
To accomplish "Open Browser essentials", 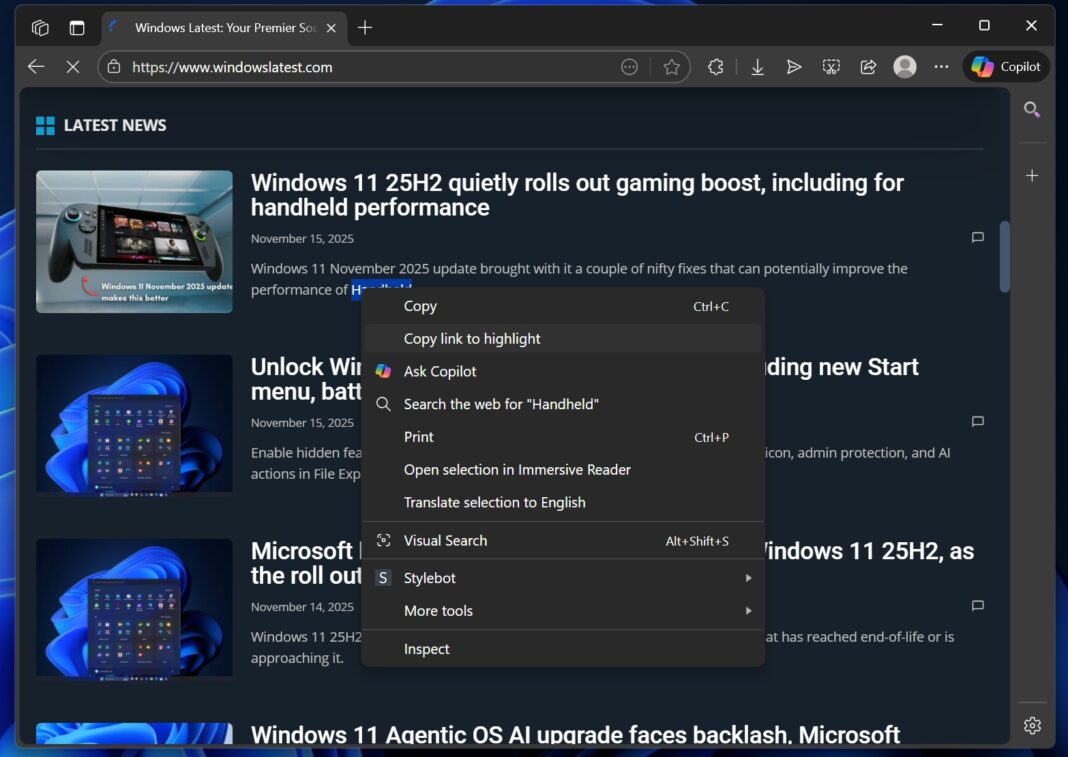I will 715,66.
